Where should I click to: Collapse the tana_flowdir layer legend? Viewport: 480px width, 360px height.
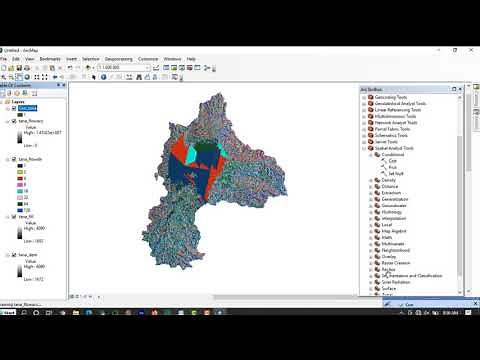click(x=8, y=159)
